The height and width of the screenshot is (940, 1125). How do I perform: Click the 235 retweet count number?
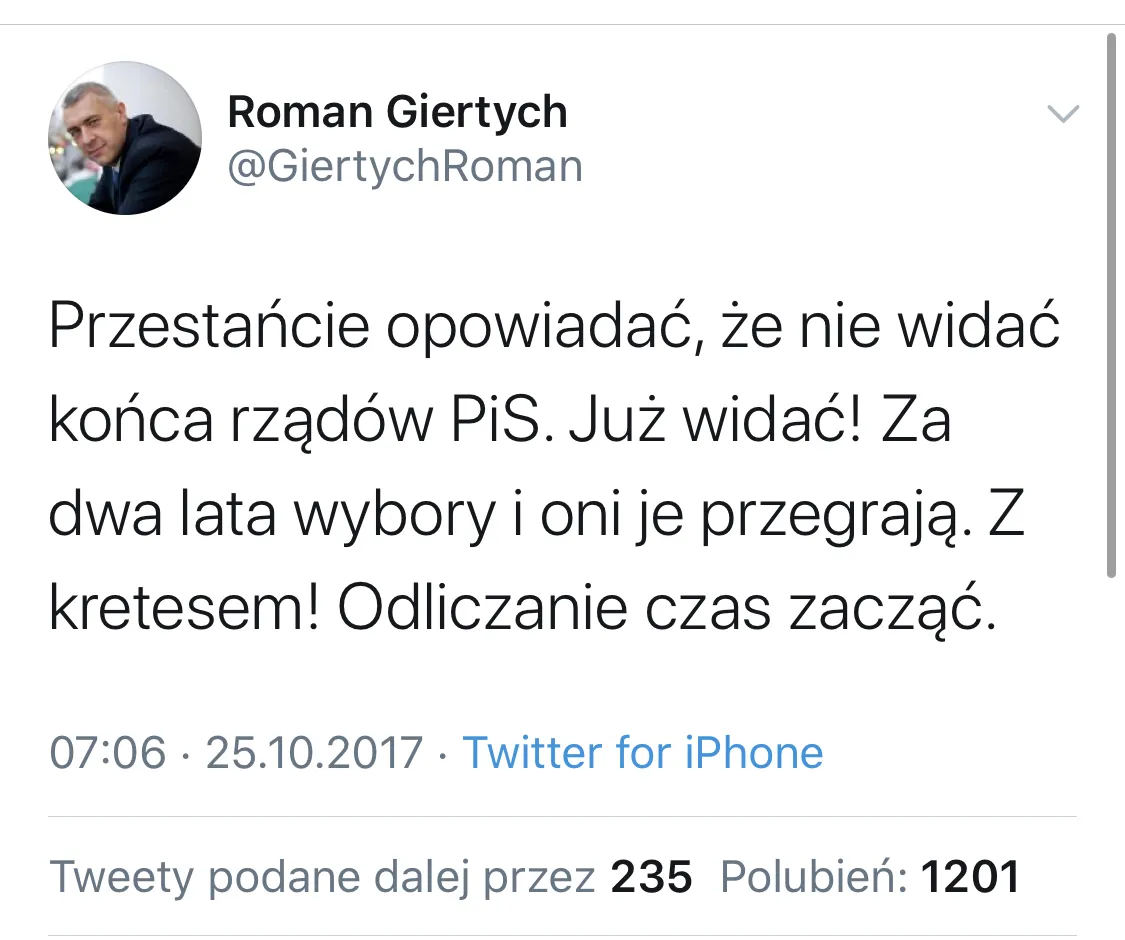(651, 877)
